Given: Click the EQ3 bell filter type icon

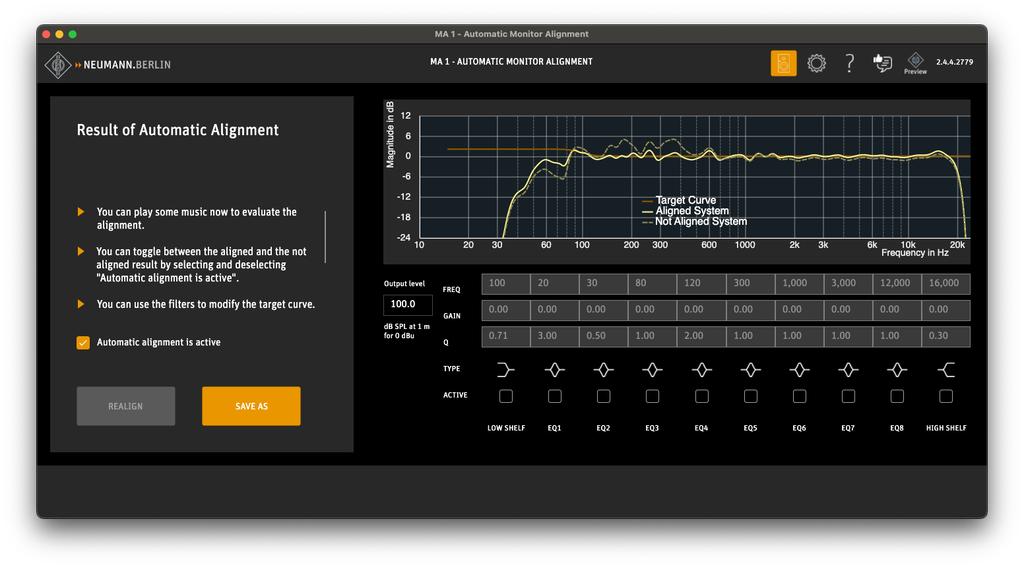Looking at the screenshot, I should [652, 370].
